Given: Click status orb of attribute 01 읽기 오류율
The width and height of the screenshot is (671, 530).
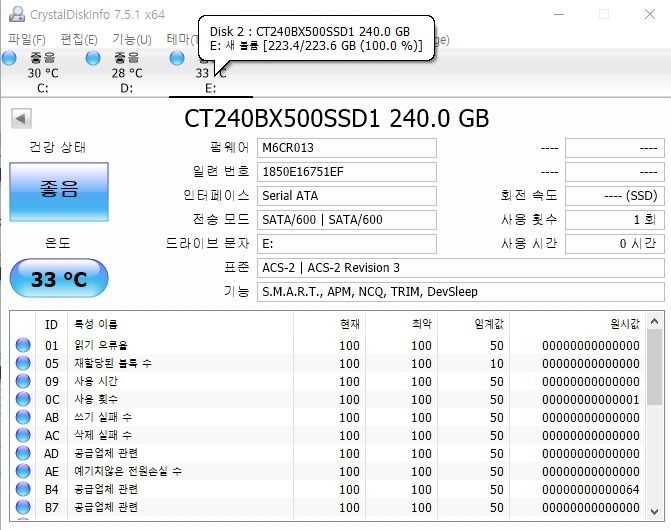Looking at the screenshot, I should (x=23, y=345).
